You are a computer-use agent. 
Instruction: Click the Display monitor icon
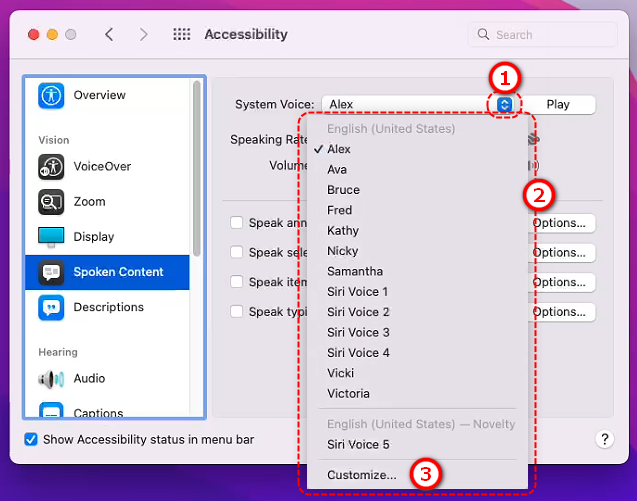(51, 237)
